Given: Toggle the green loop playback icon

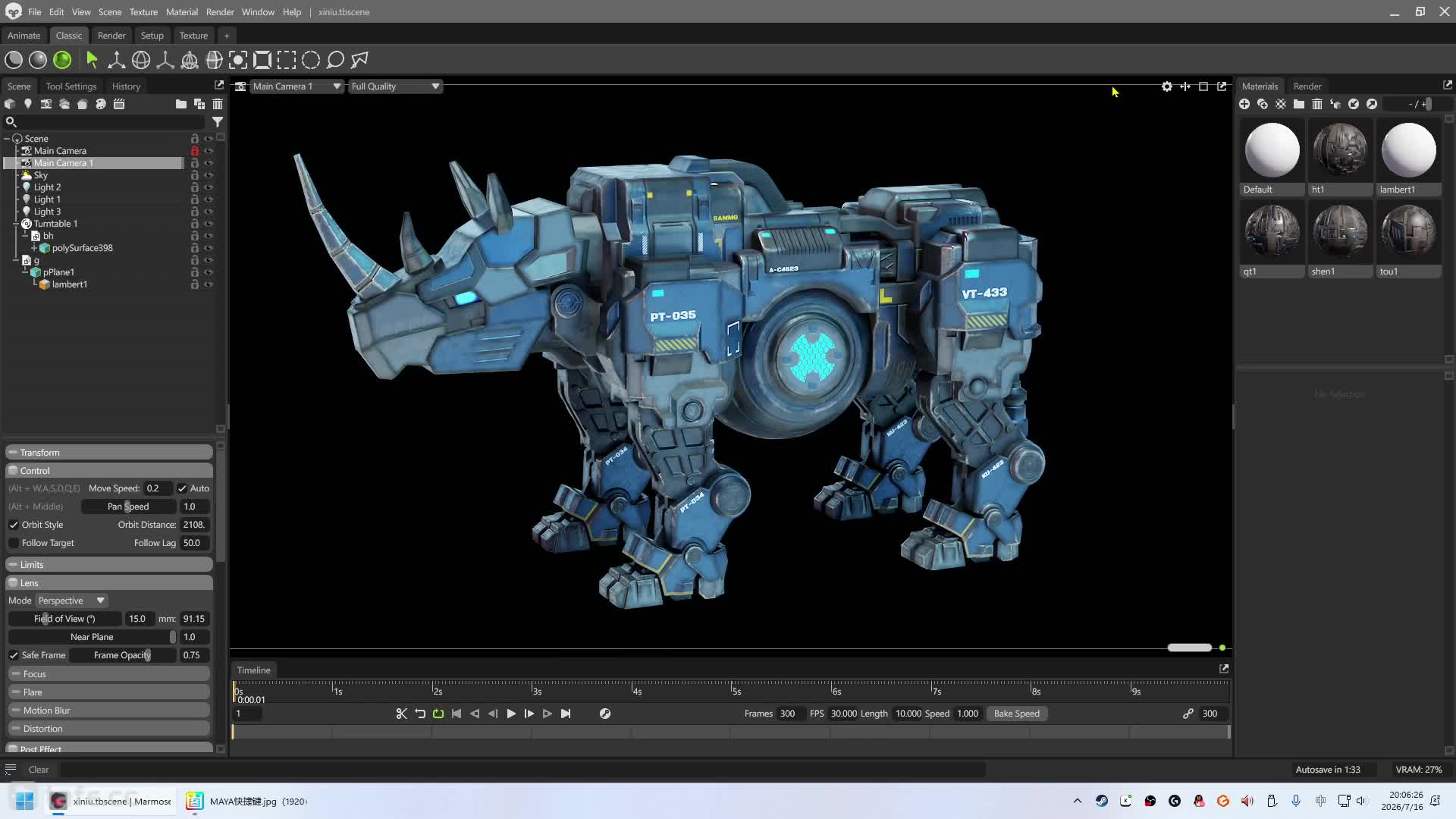Looking at the screenshot, I should (x=438, y=714).
